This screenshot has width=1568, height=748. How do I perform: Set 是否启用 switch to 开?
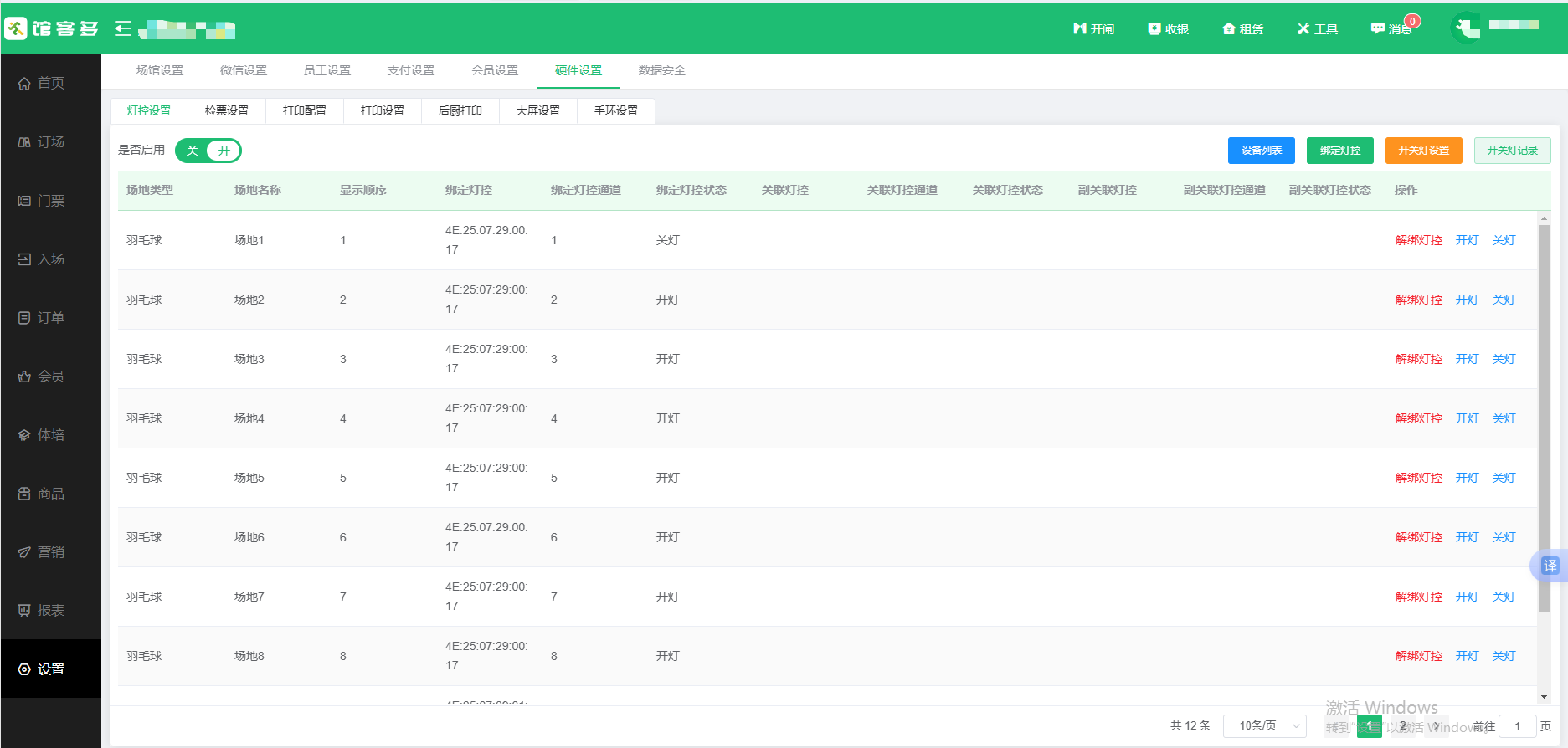[224, 151]
